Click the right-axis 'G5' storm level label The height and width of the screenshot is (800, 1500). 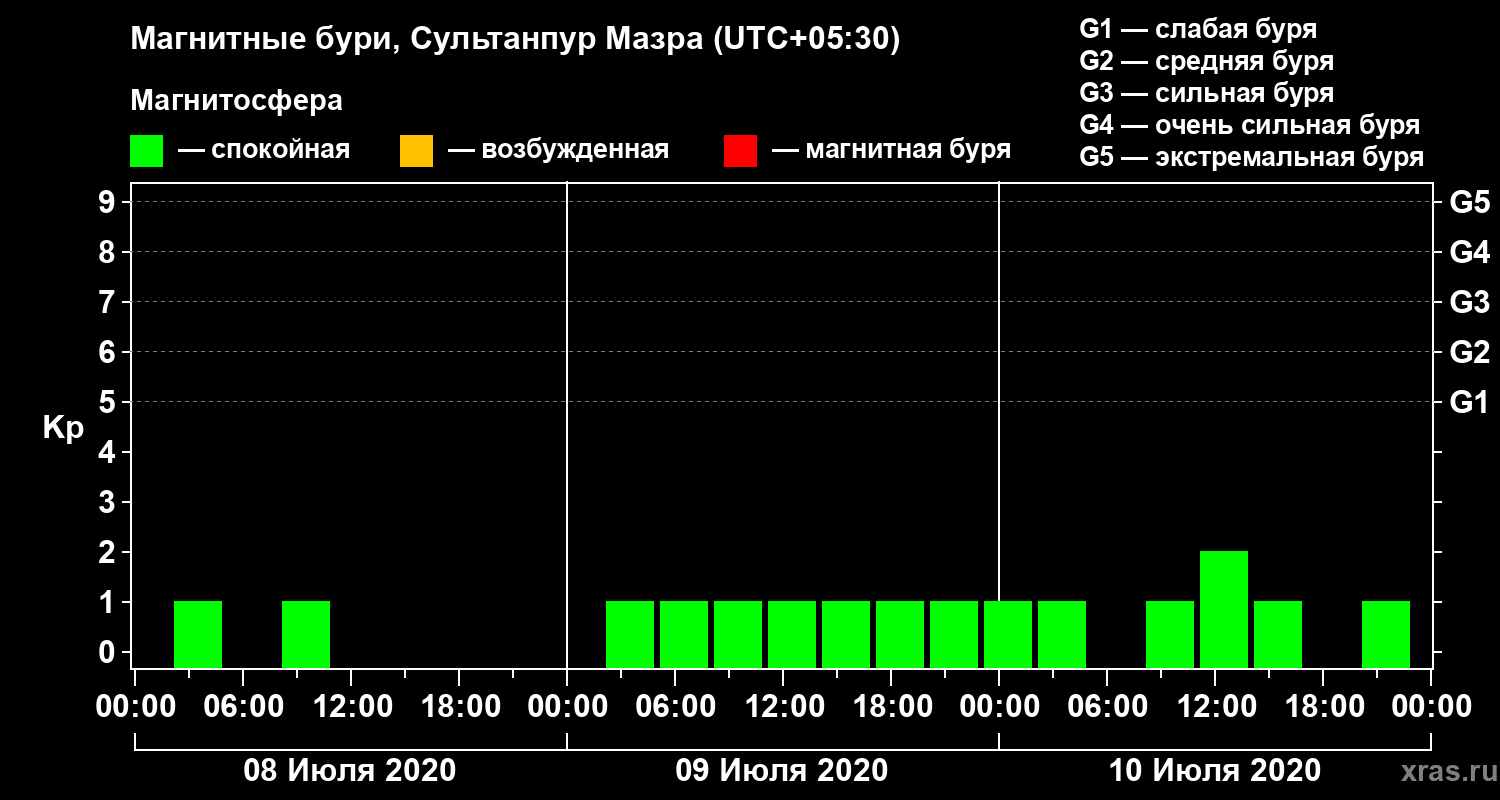point(1469,203)
